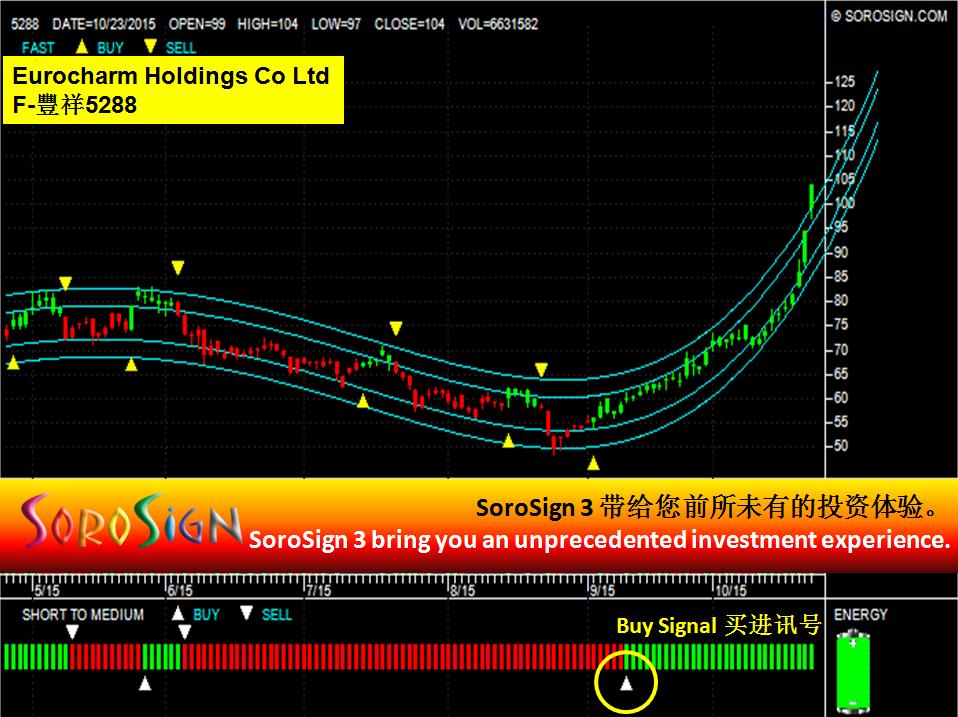Select the 80 price axis label
958x717 pixels.
(841, 300)
